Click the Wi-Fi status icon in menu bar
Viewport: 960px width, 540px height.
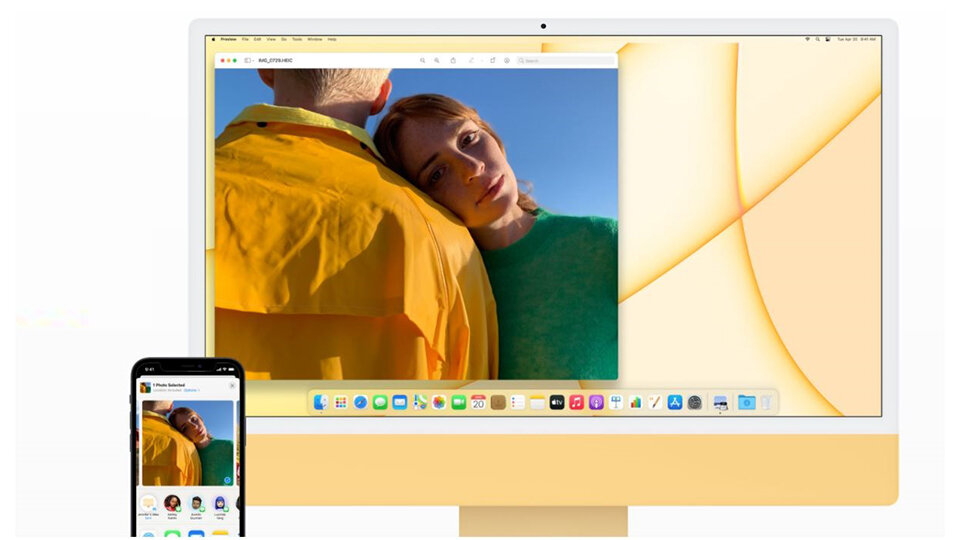coord(808,39)
